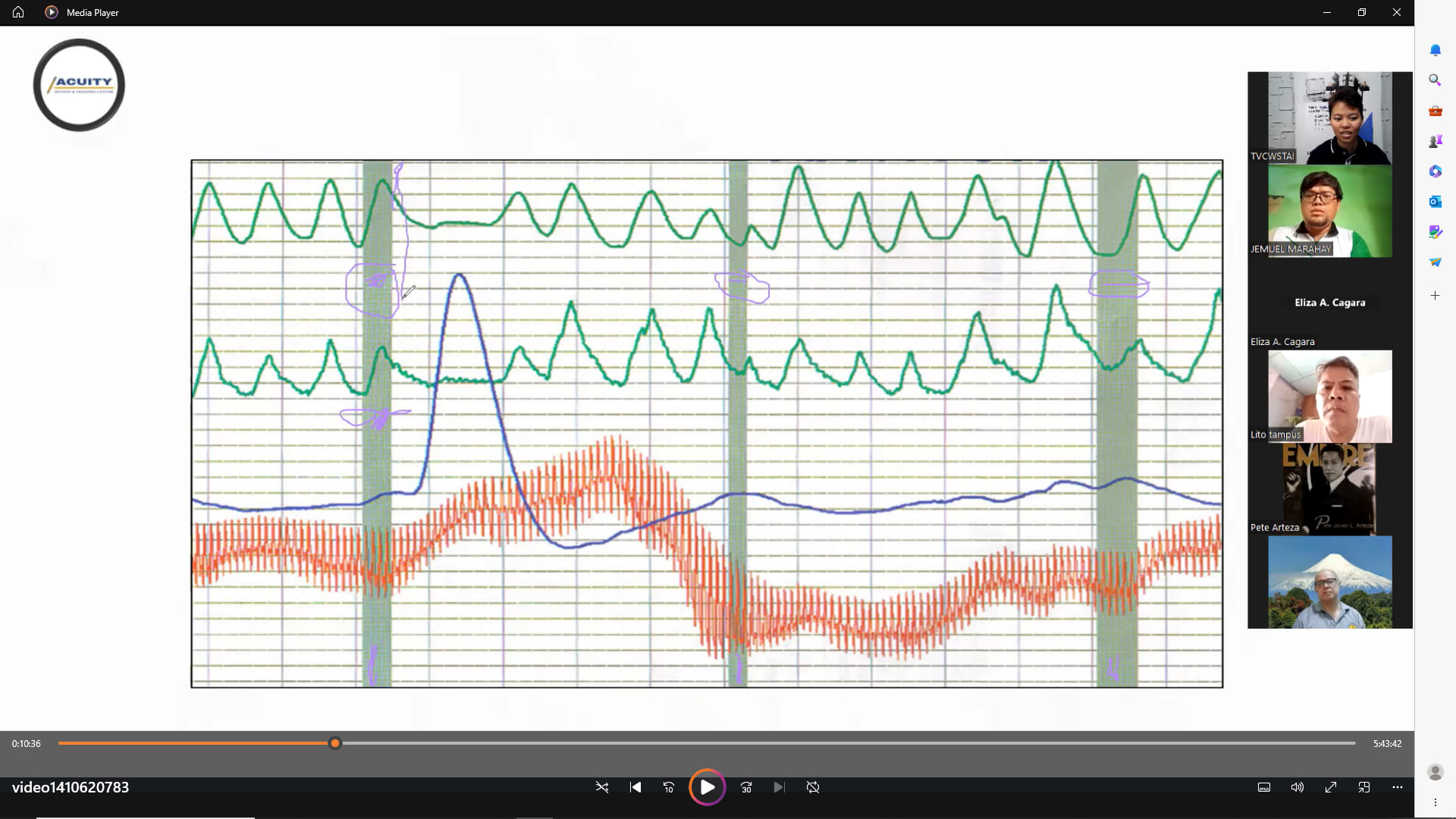The height and width of the screenshot is (819, 1456).
Task: Switch to full screen view
Action: click(x=1331, y=787)
